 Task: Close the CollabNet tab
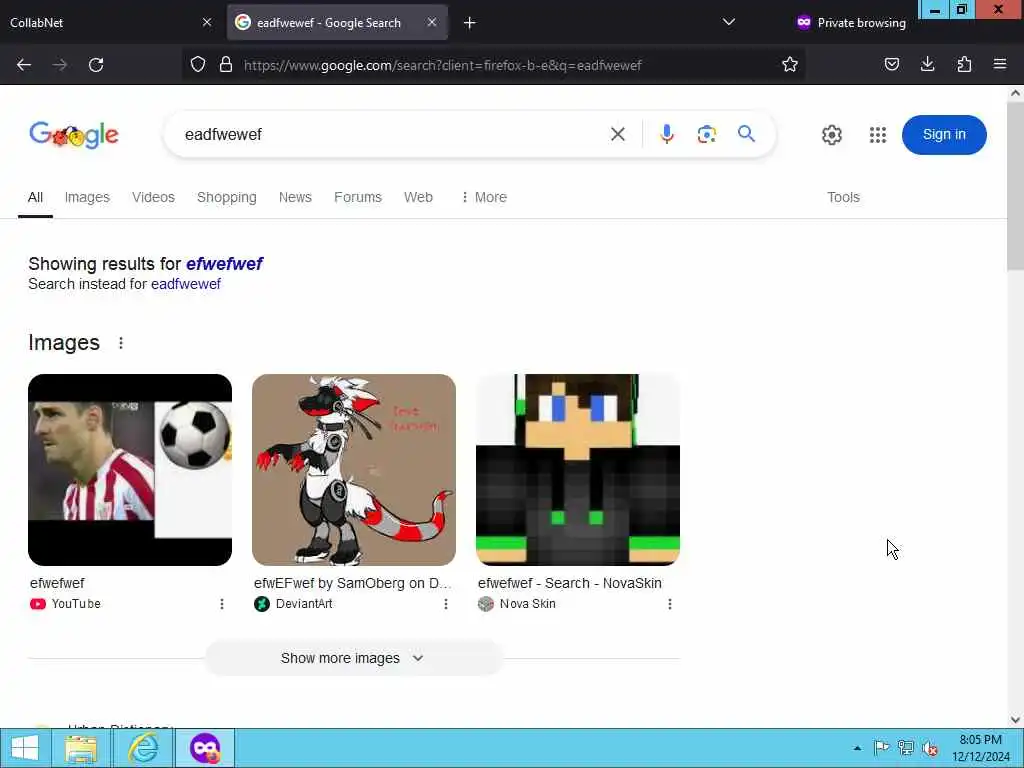[207, 22]
